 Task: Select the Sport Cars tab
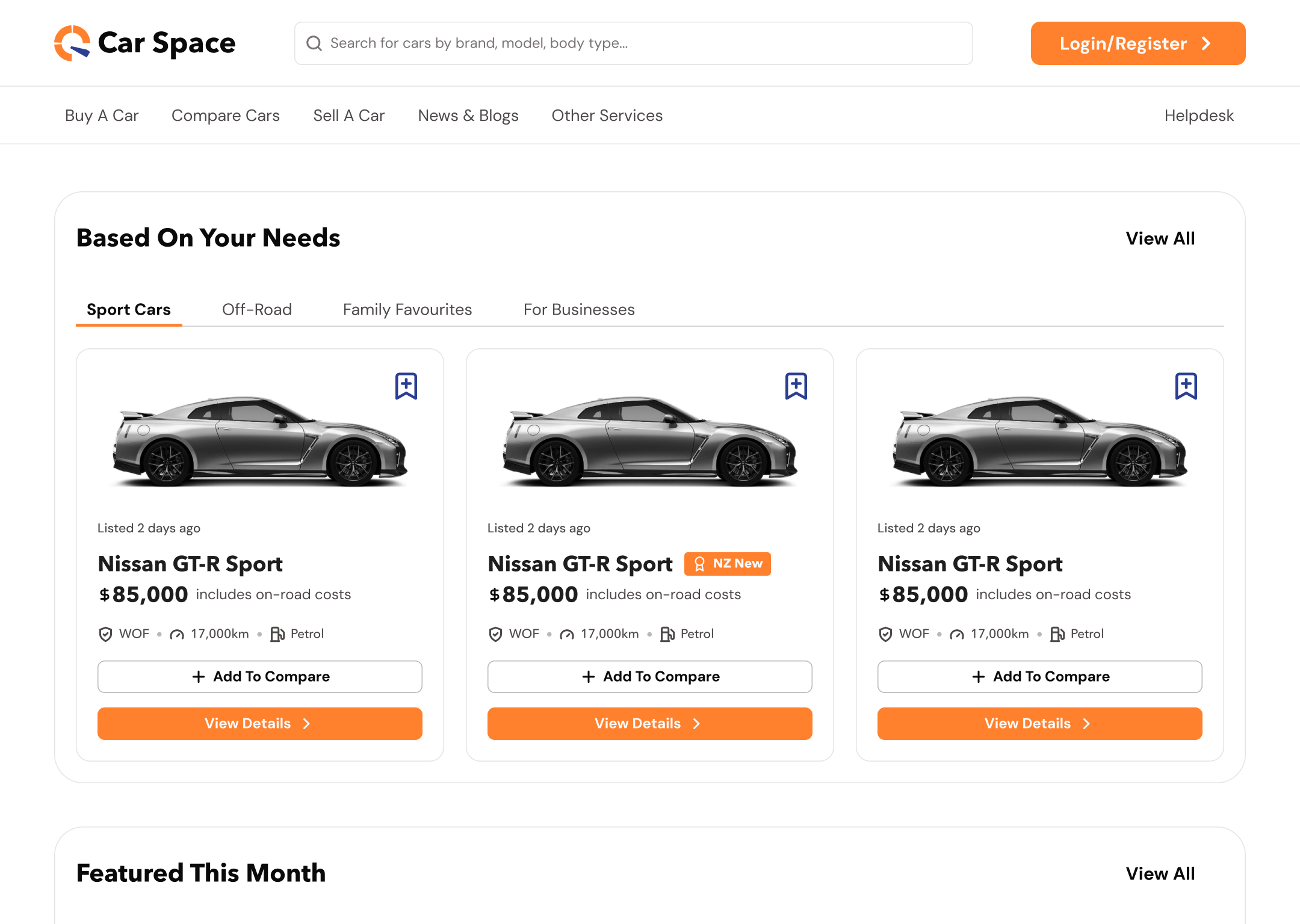click(129, 310)
